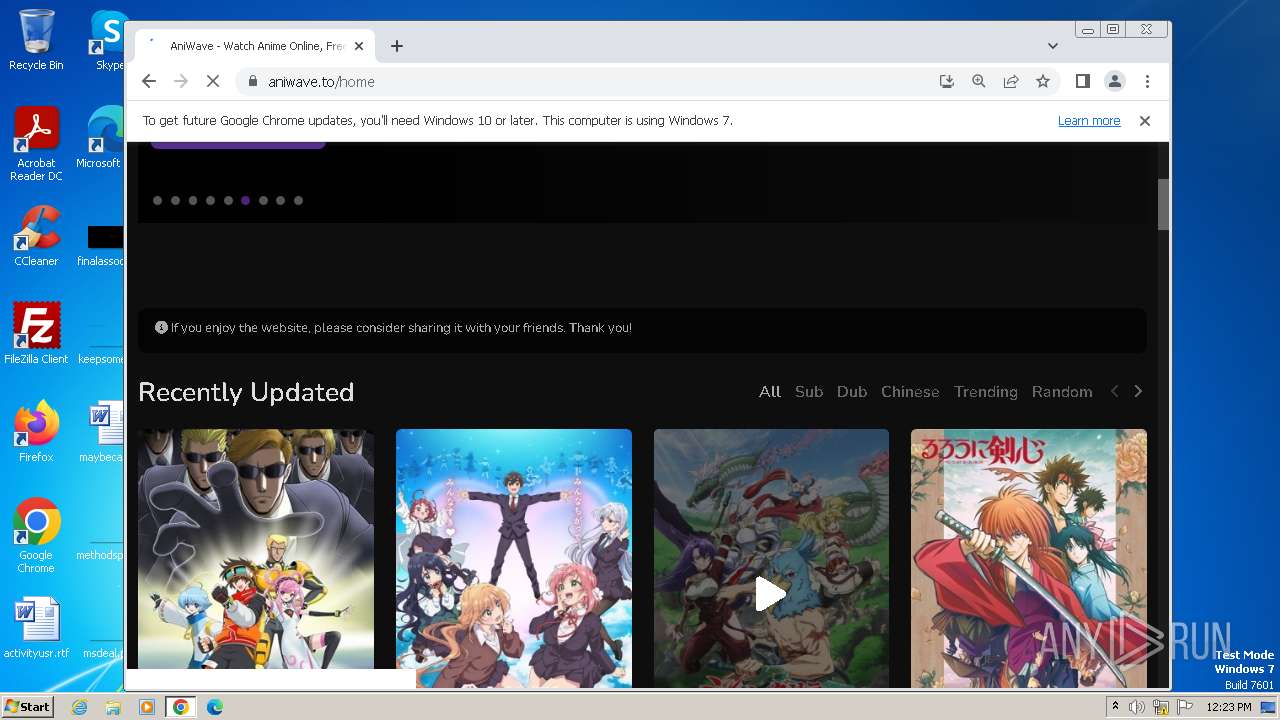
Task: Open the volume speaker tray icon
Action: pos(1137,707)
